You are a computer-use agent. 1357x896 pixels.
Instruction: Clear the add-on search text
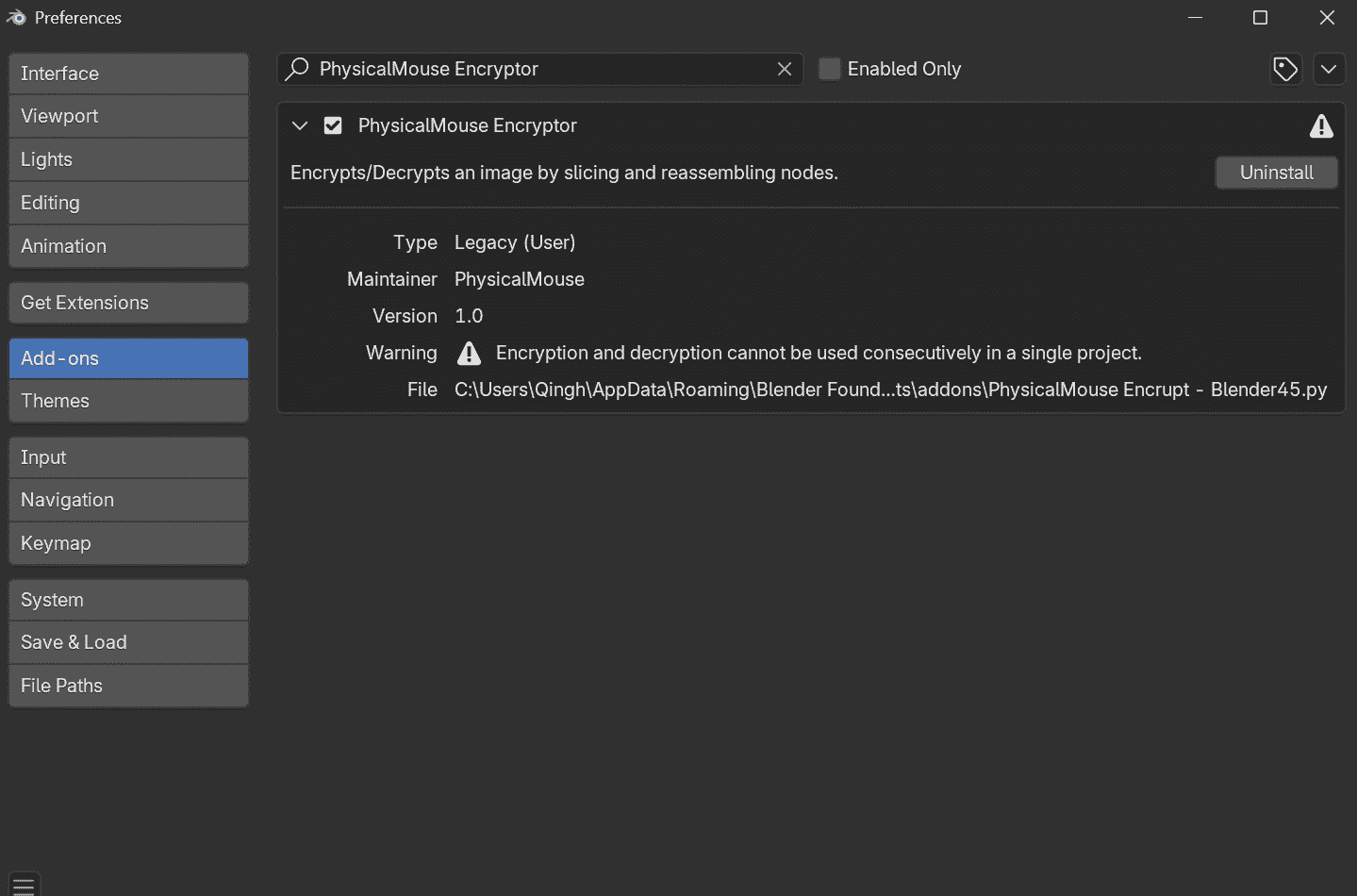784,69
